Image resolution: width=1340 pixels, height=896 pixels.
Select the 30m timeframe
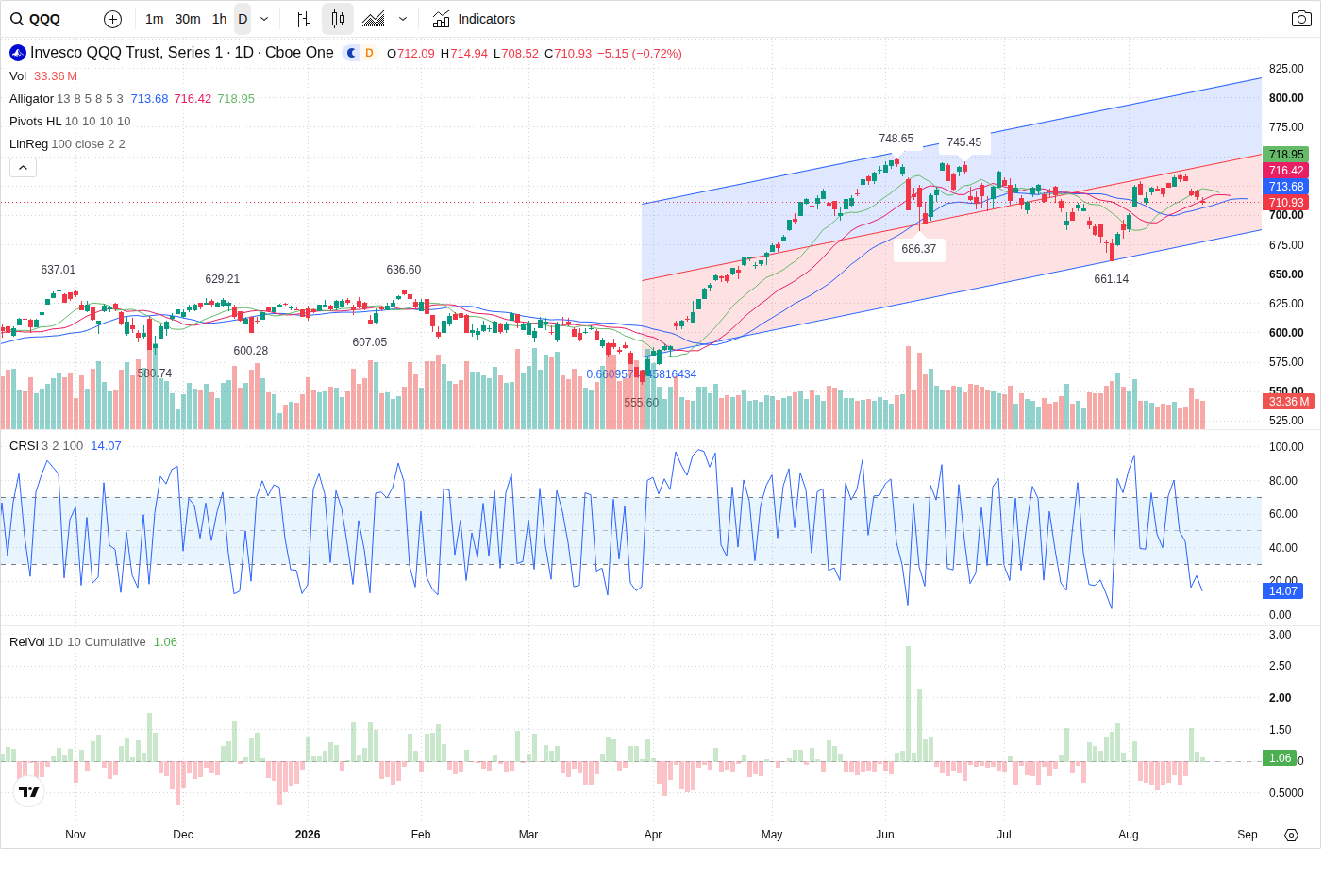[188, 19]
